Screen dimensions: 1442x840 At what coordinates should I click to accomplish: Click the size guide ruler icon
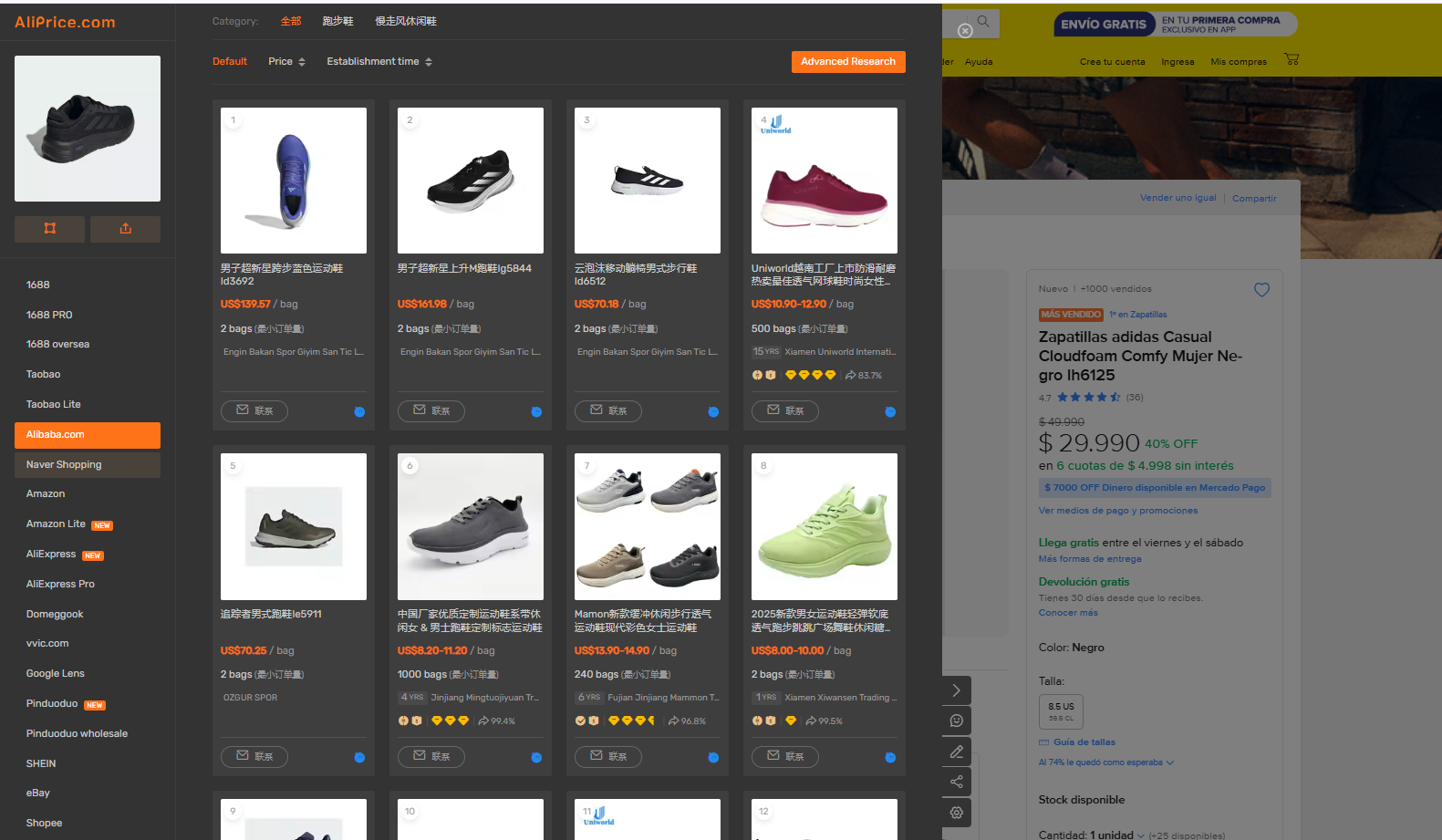[x=1044, y=742]
